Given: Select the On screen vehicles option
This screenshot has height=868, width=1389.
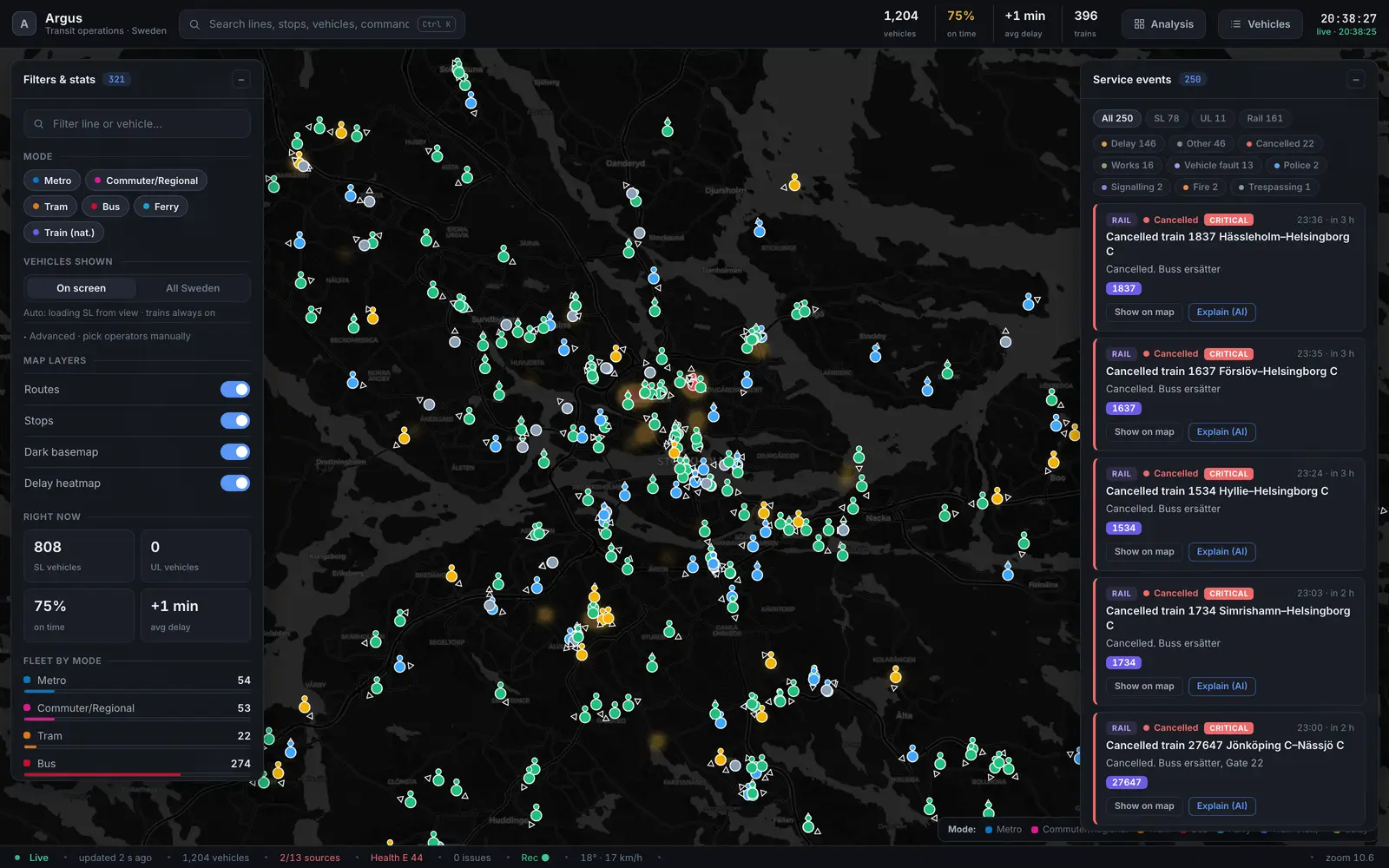Looking at the screenshot, I should pos(82,288).
